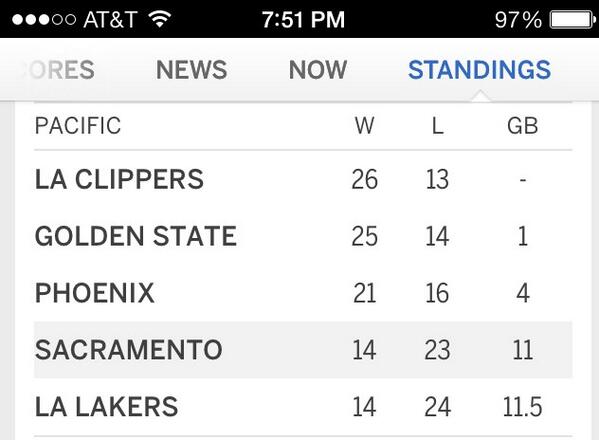
Task: Tap the Lakers 11.5 games-back value
Action: pyautogui.click(x=522, y=407)
